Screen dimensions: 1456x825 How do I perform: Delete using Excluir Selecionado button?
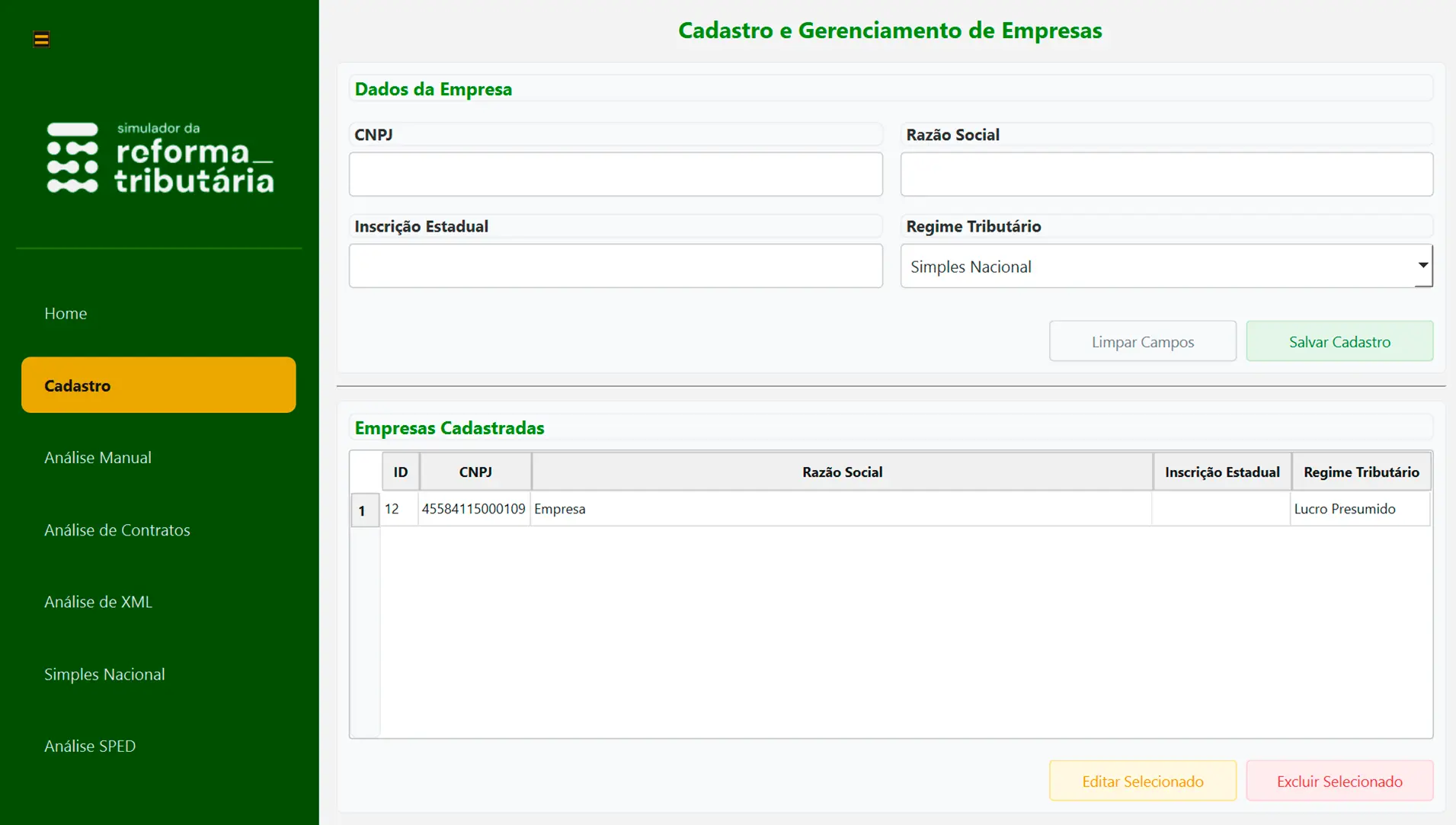1339,781
